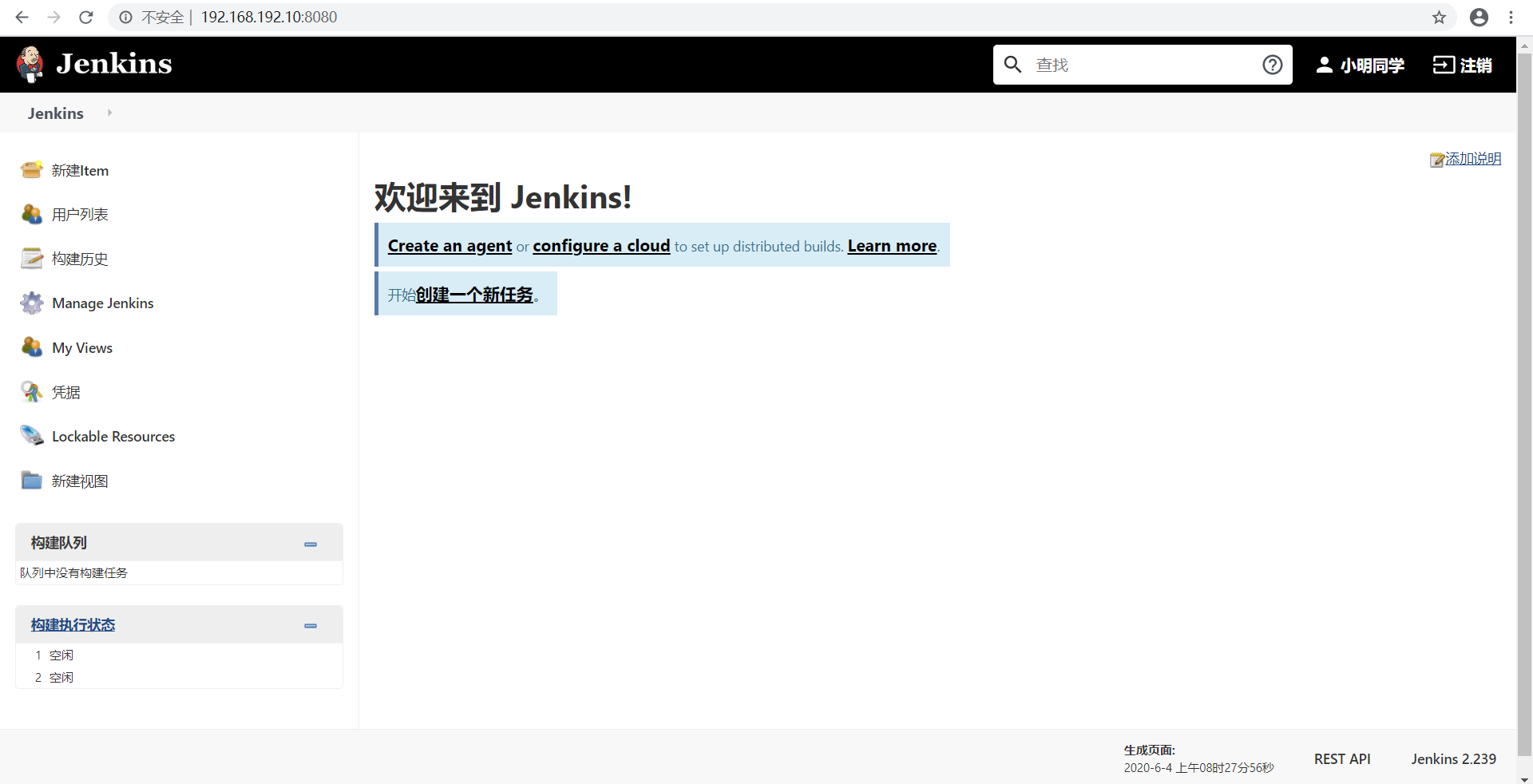Click the 构建执行状态 heading link
Viewport: 1533px width, 784px height.
pyautogui.click(x=73, y=625)
